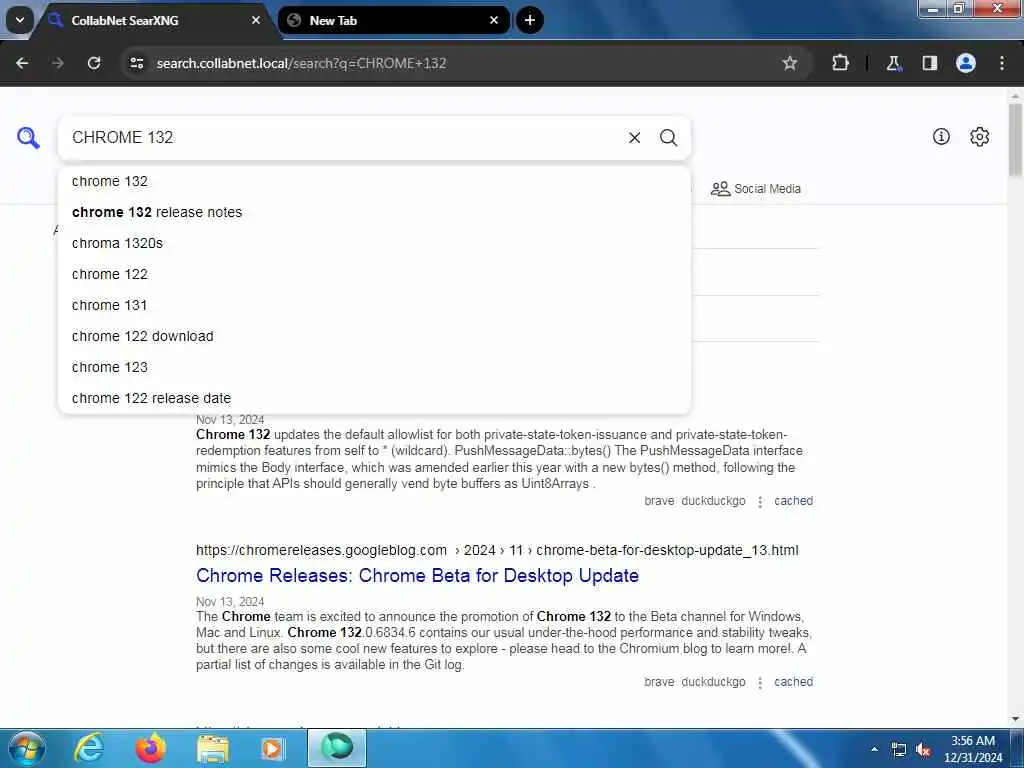Choose suggestion "chroma 1320s"
The height and width of the screenshot is (768, 1024).
click(374, 244)
